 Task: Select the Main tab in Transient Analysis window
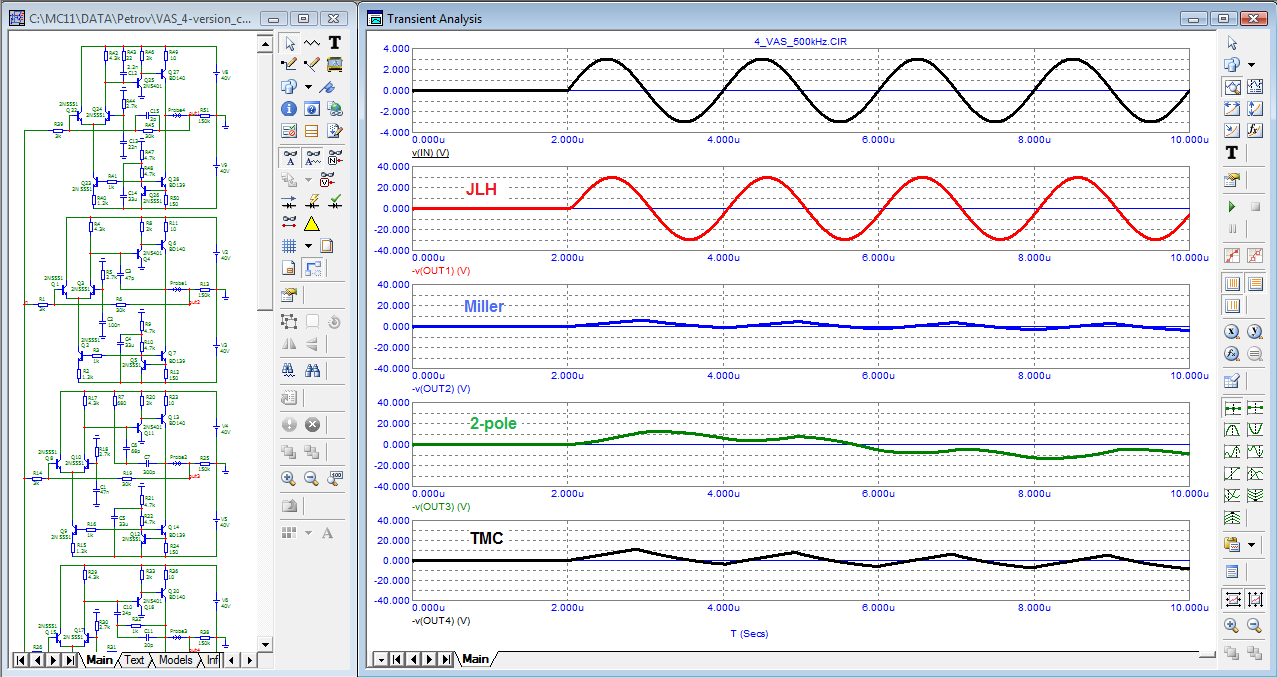475,659
